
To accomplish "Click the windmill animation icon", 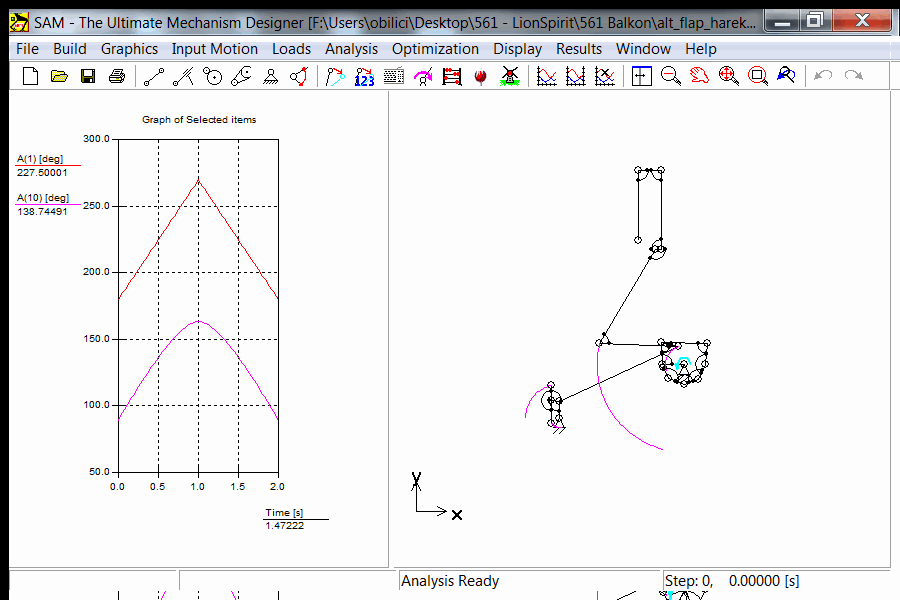I will (509, 76).
